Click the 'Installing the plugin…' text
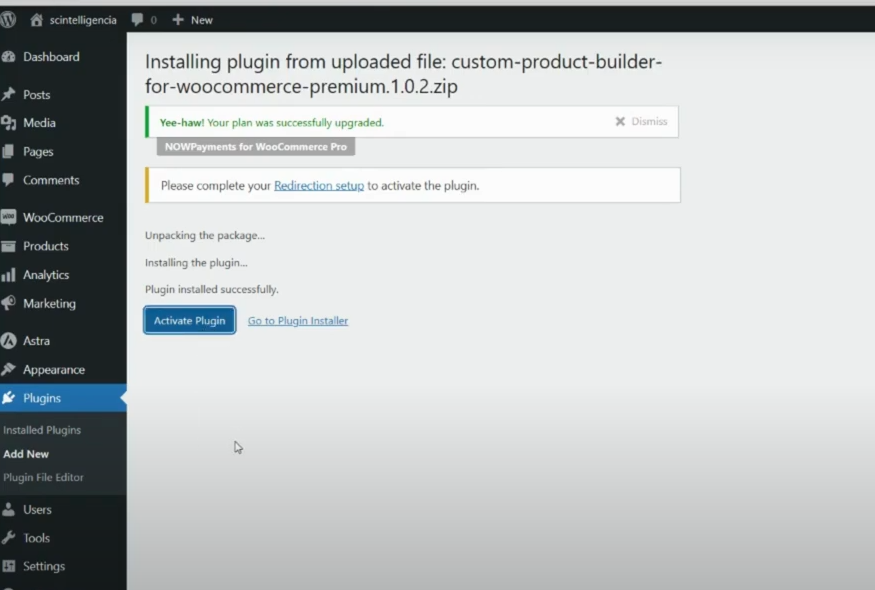Viewport: 875px width, 590px height. pos(196,262)
